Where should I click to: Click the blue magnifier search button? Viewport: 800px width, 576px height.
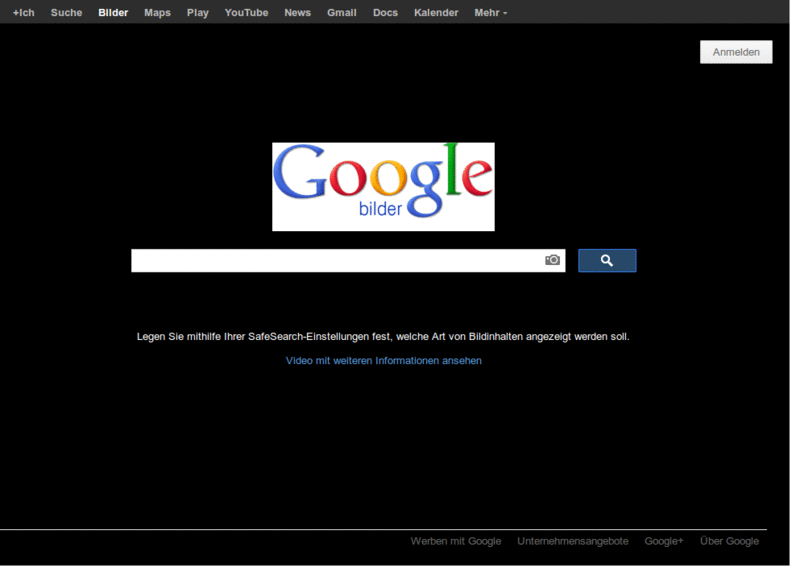click(x=607, y=261)
